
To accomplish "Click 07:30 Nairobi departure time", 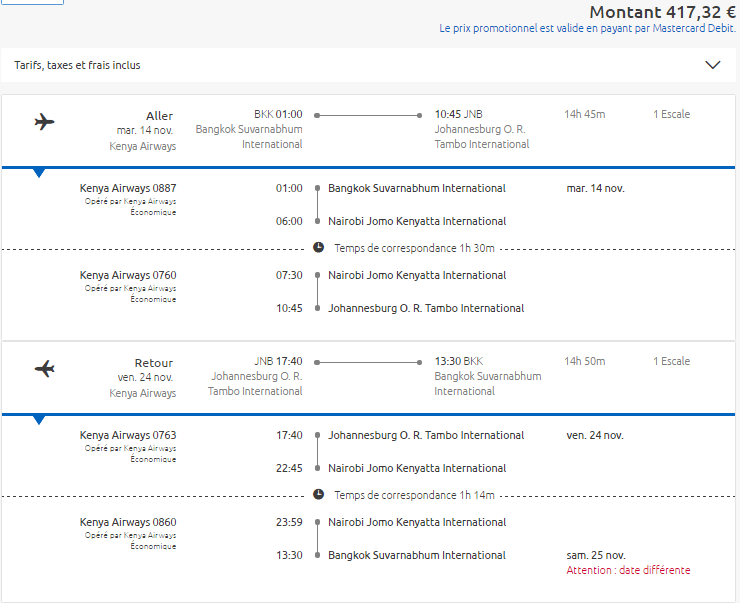I will pos(289,275).
